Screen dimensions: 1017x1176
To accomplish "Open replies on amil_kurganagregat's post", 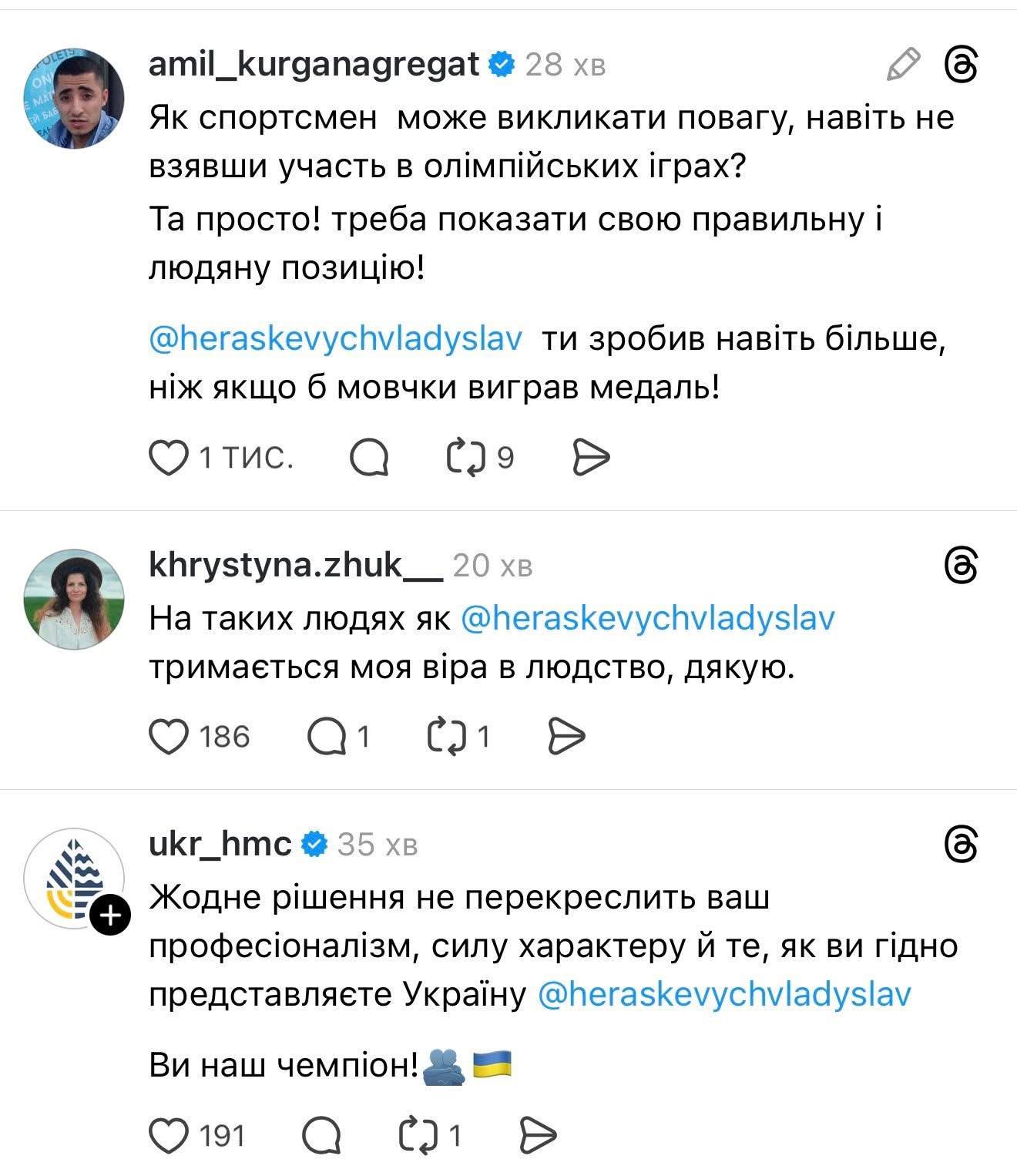I will pyautogui.click(x=369, y=458).
